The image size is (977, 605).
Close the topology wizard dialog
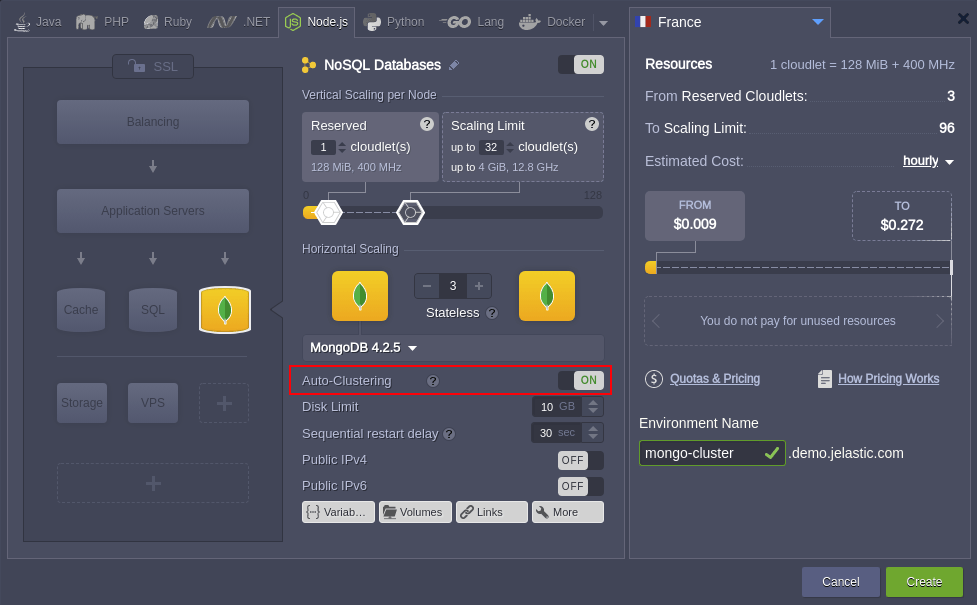[x=963, y=18]
